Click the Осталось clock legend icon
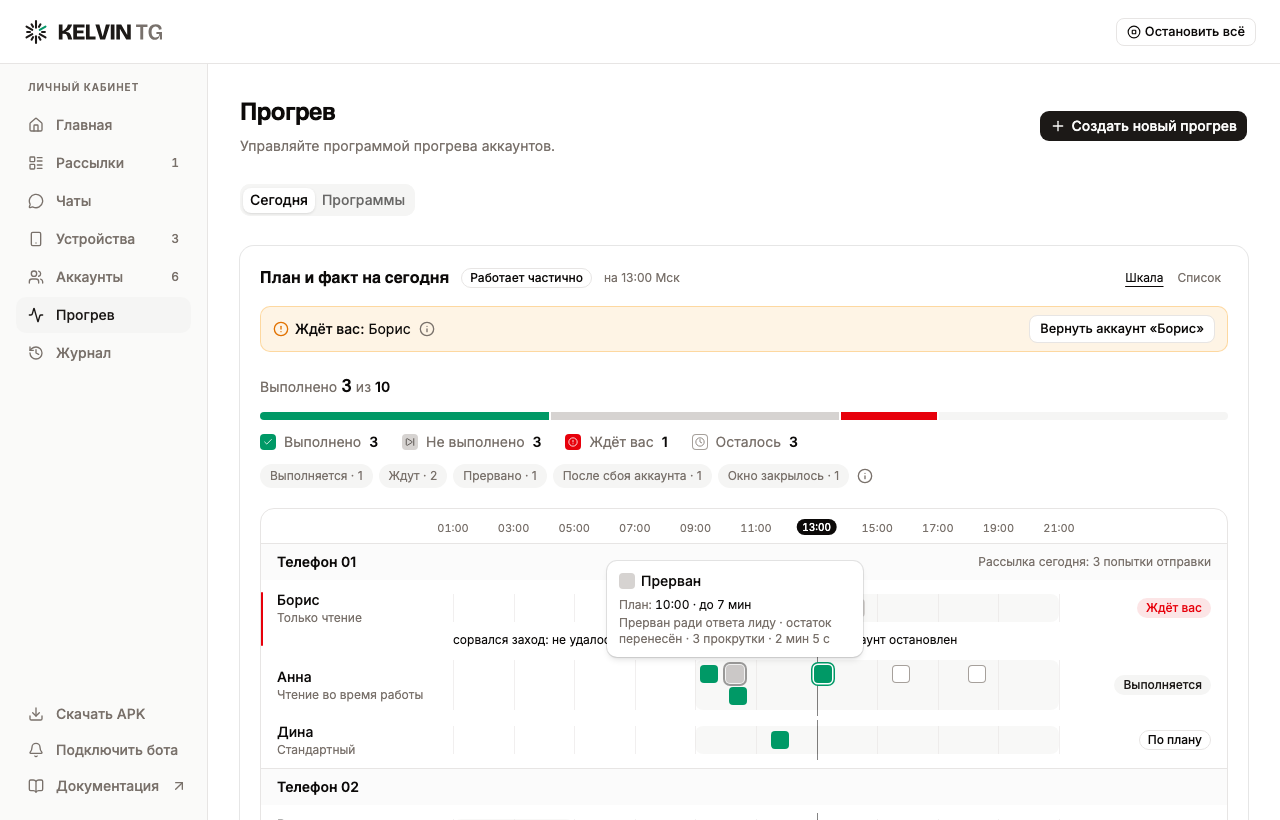Viewport: 1280px width, 820px height. [x=700, y=442]
